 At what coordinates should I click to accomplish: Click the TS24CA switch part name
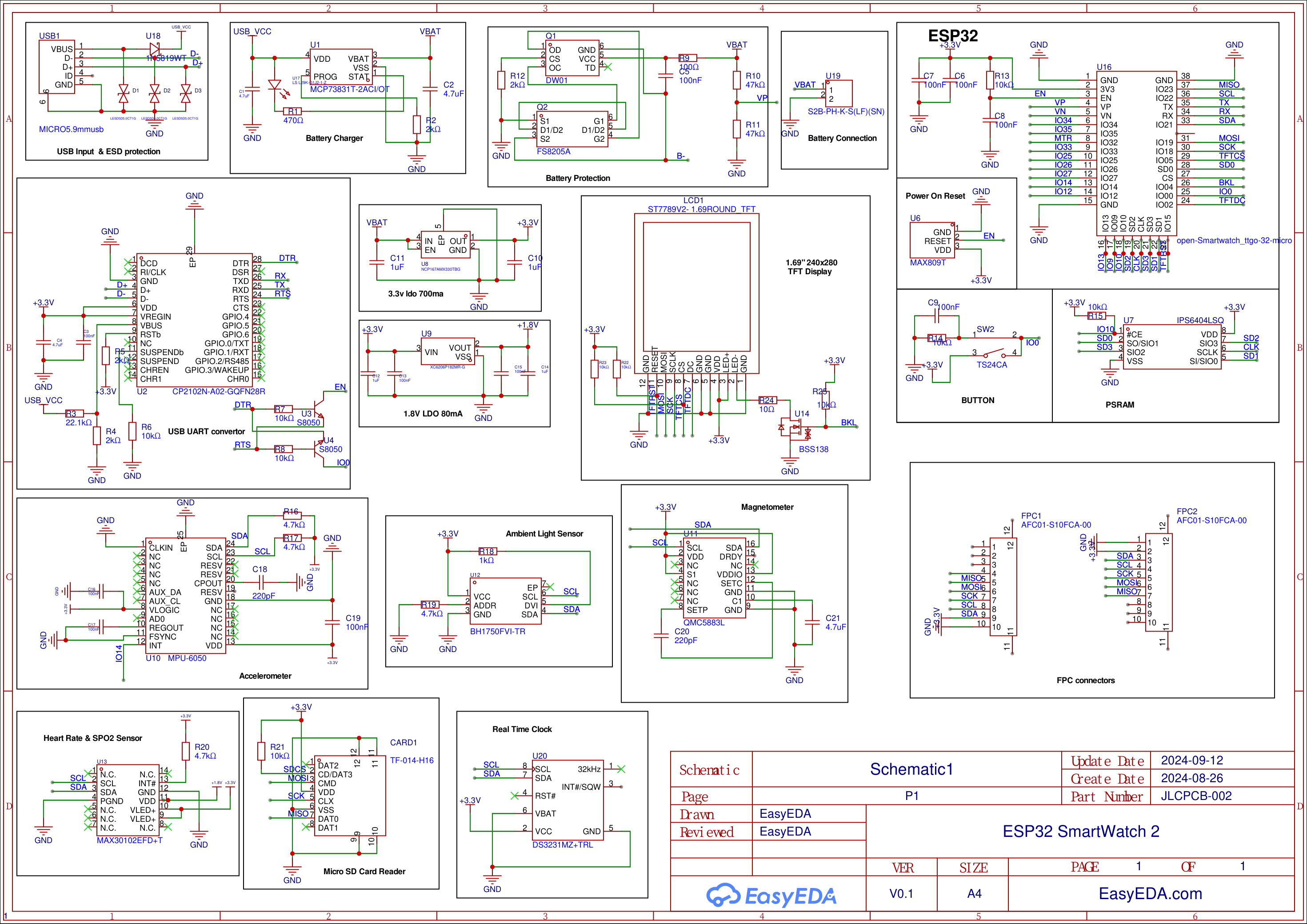coord(991,364)
